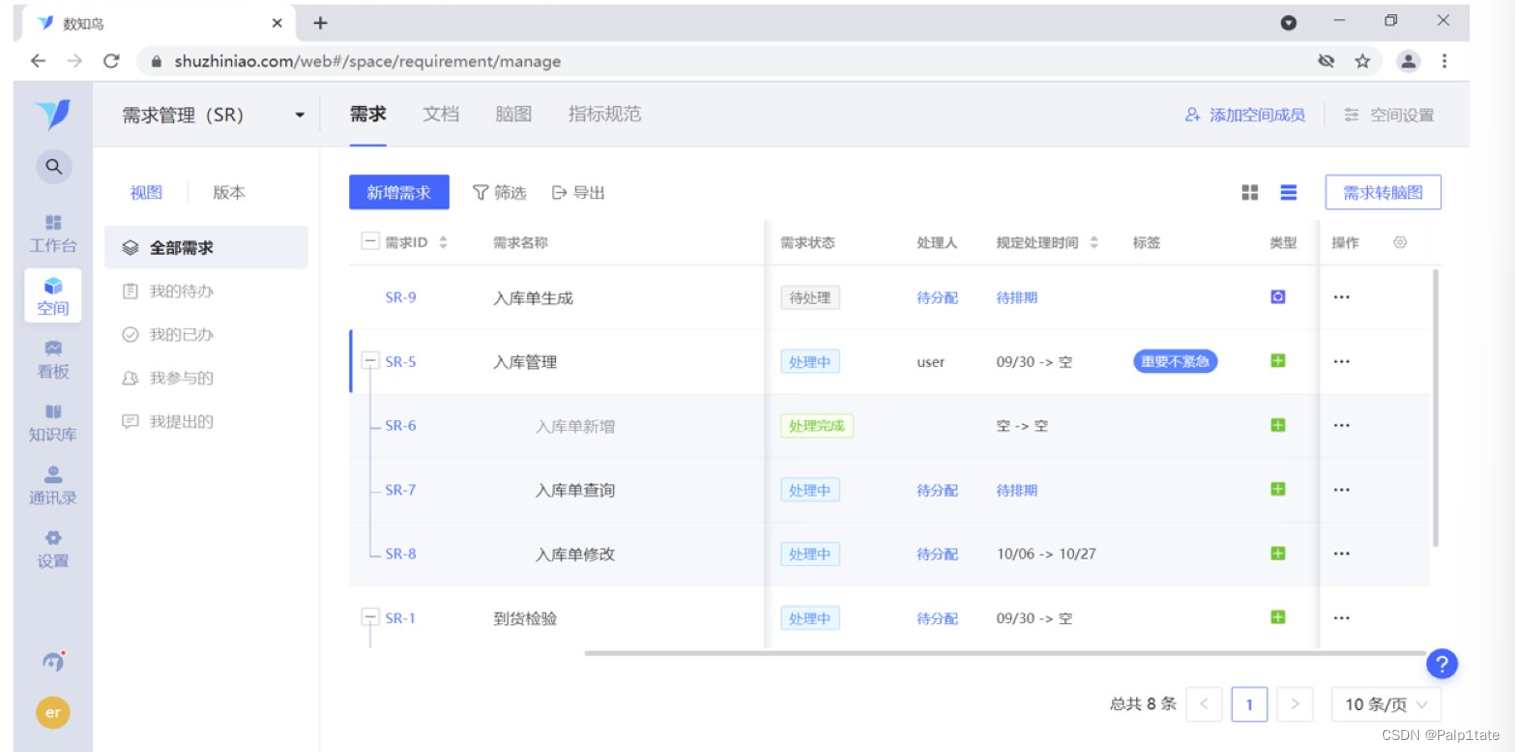Select the 空间 space sidebar icon

(53, 296)
